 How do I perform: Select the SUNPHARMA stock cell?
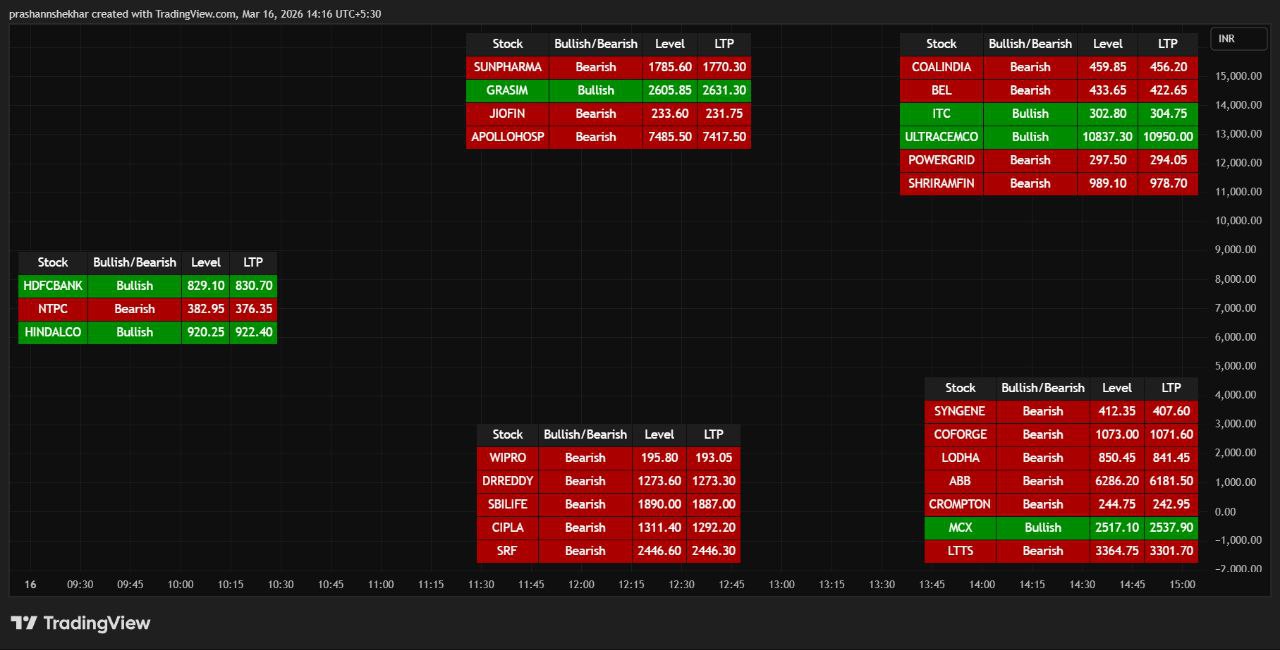508,67
